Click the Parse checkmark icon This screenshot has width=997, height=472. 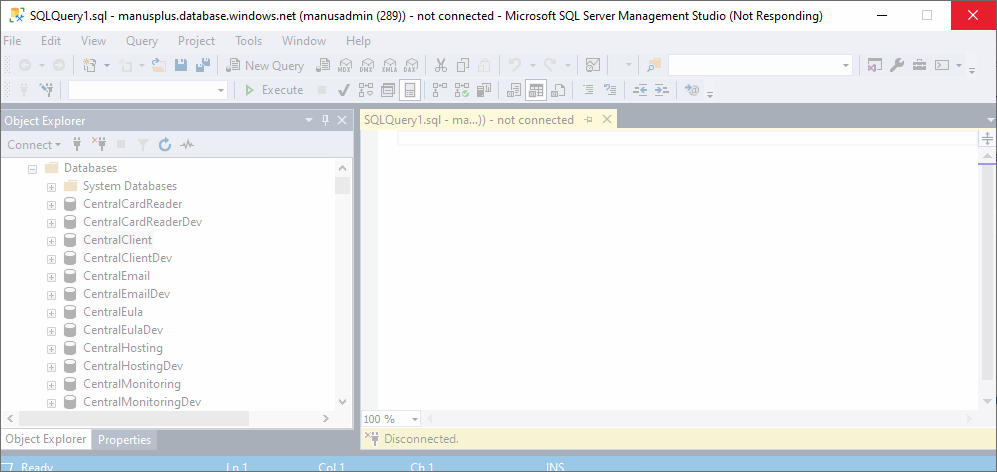(343, 90)
